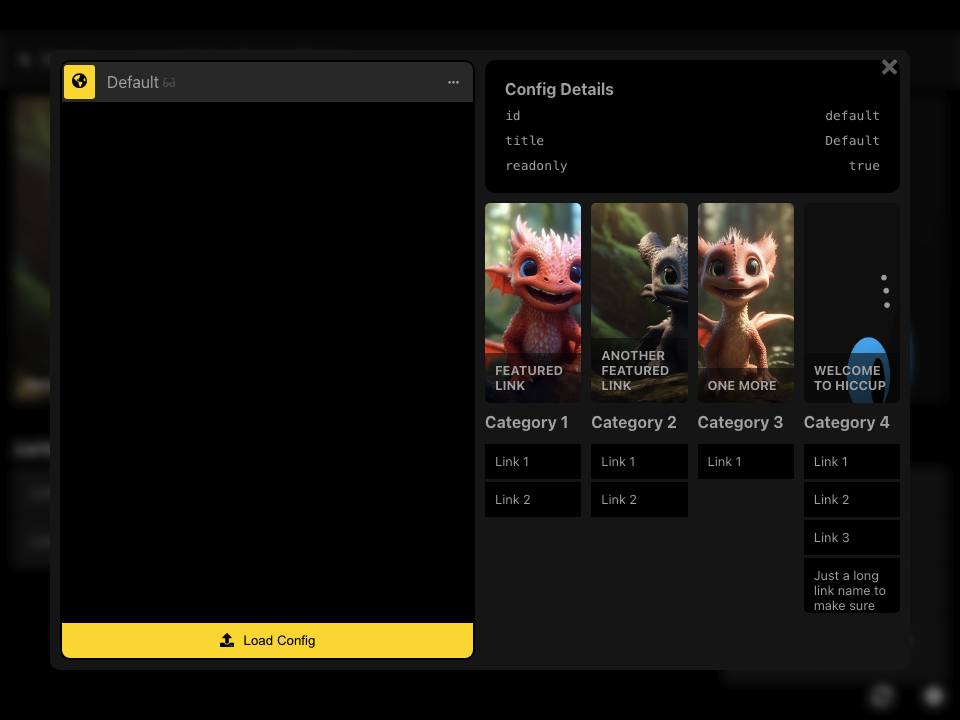Open the 'Just a long link name' link
Viewport: 960px width, 720px height.
[852, 586]
